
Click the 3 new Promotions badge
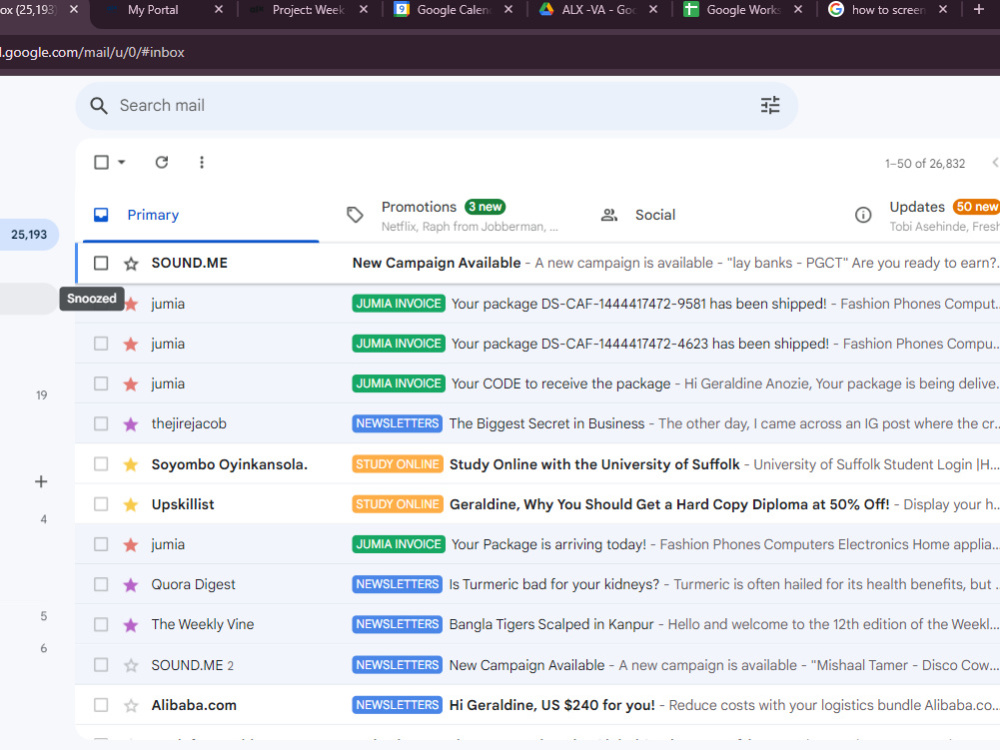[x=485, y=207]
